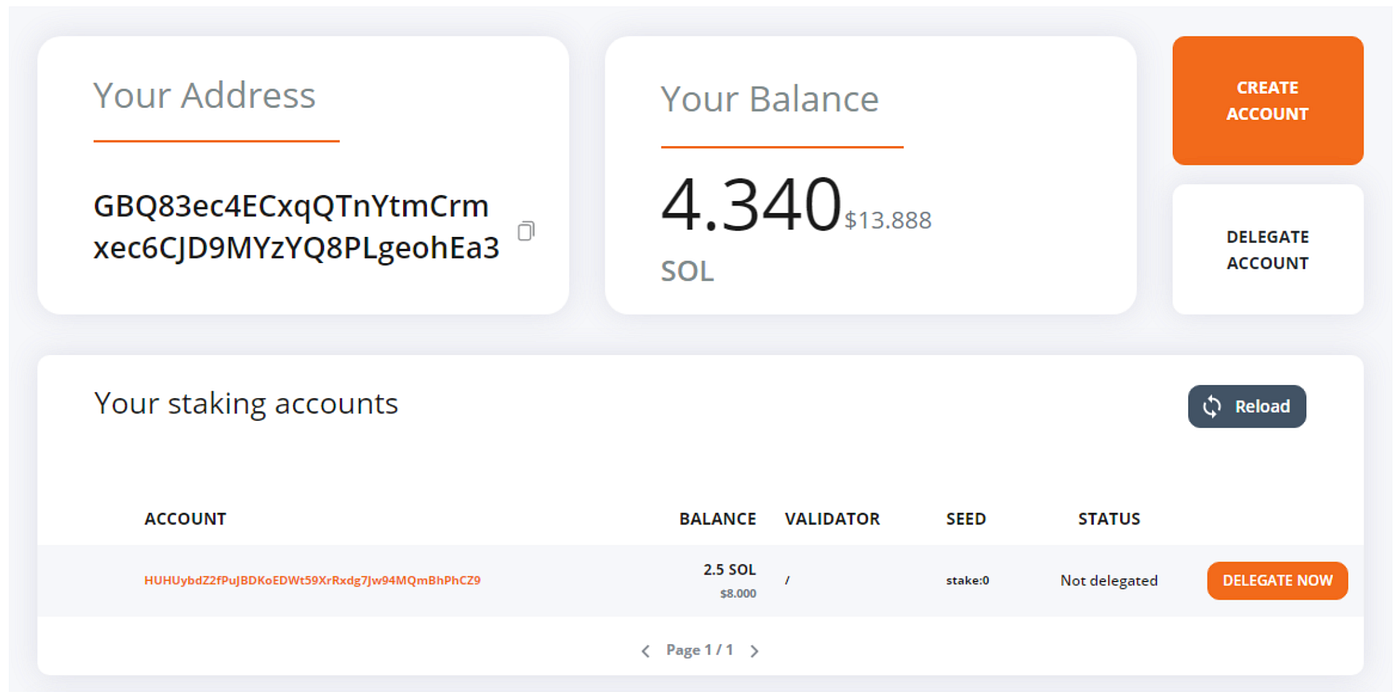Click the $13.888 balance value in dollars
The width and height of the screenshot is (1400, 697).
pyautogui.click(x=888, y=220)
